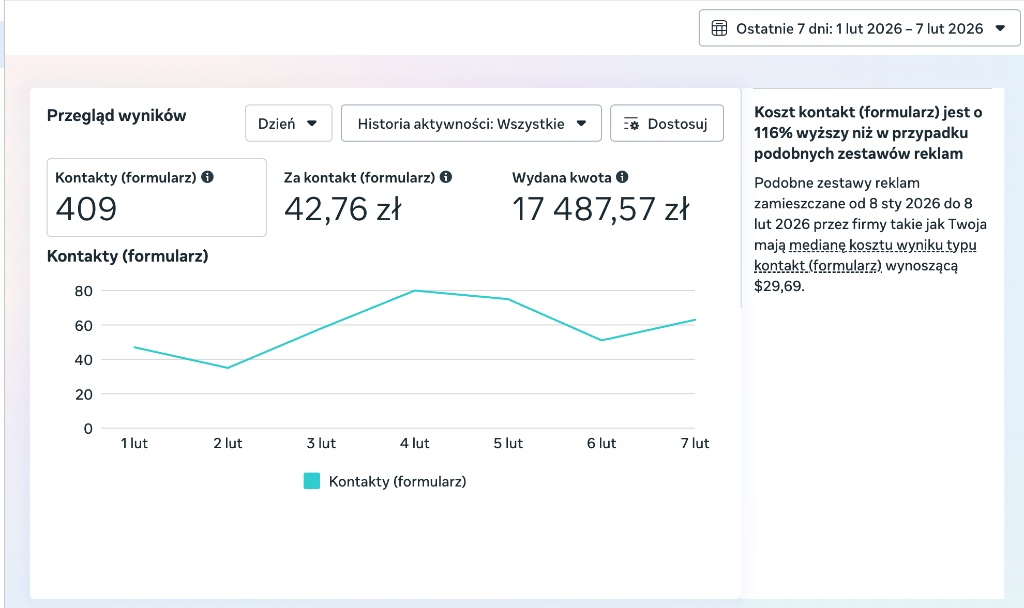This screenshot has height=608, width=1024.
Task: Select the Wydana kwota metric
Action: 601,197
